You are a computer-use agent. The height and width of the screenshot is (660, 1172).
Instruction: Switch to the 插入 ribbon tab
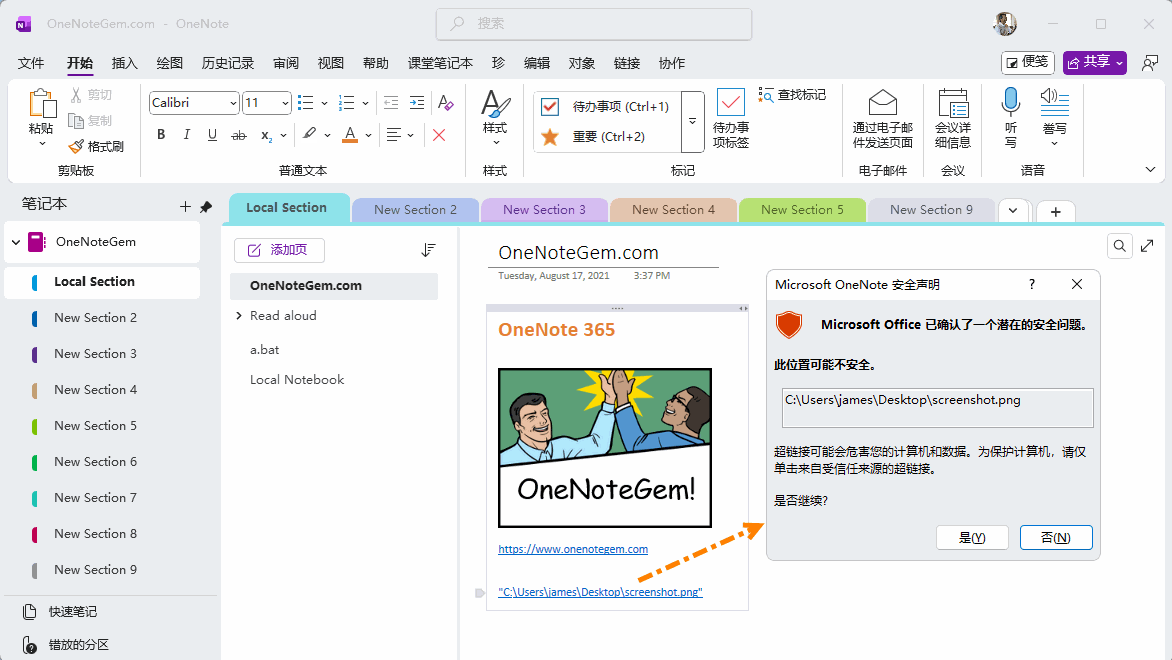coord(124,62)
